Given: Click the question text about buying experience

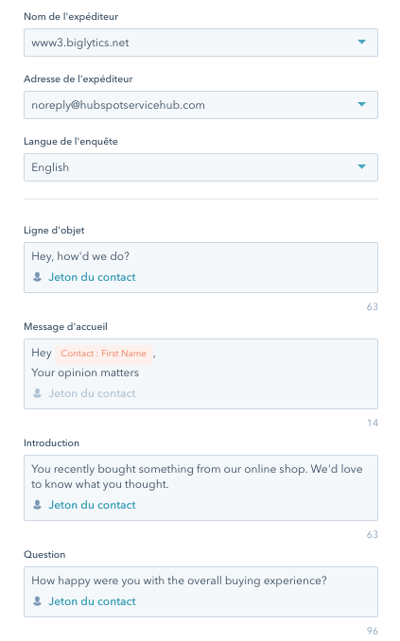Looking at the screenshot, I should coord(179,580).
